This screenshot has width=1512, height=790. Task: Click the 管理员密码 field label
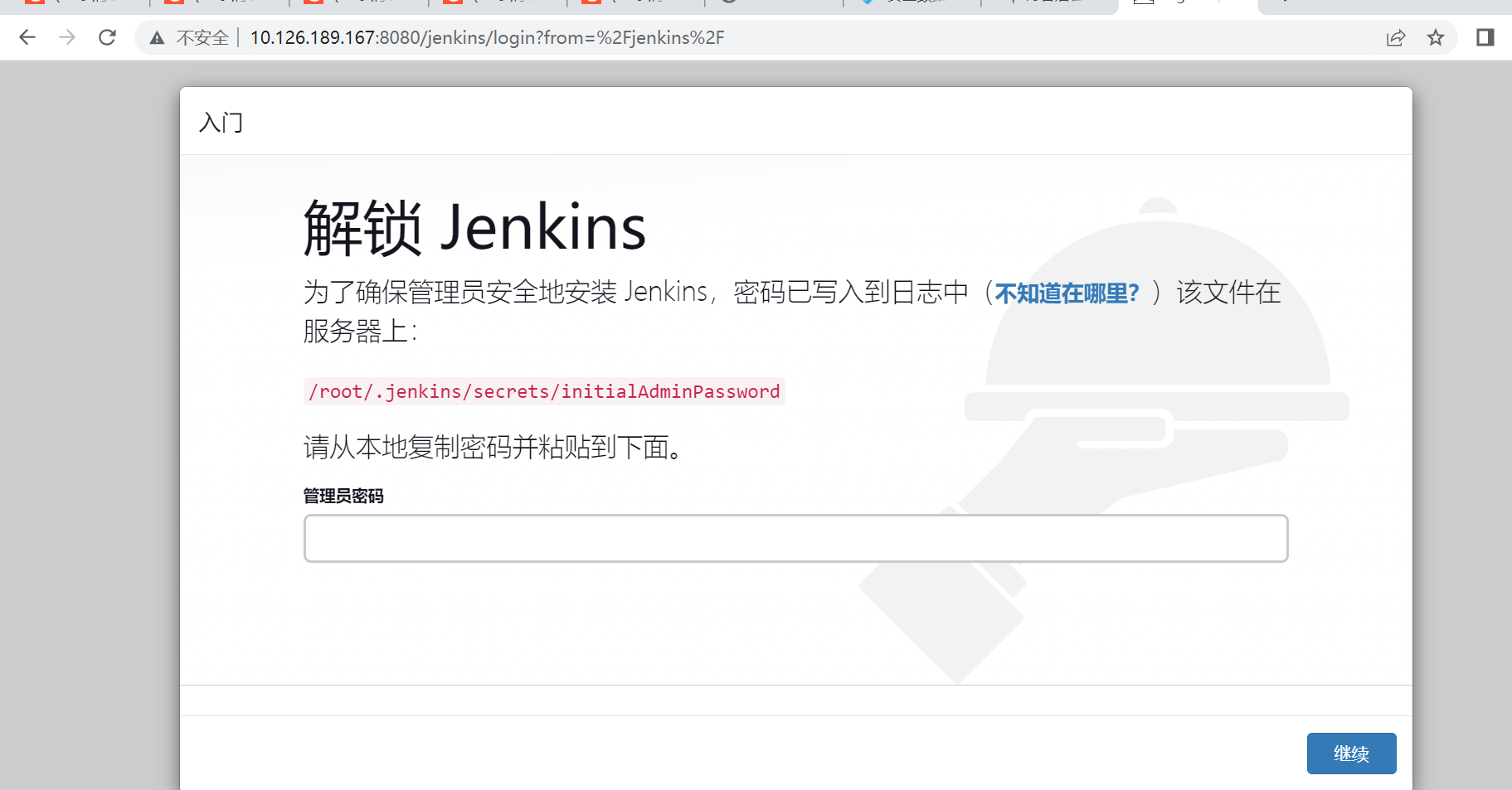[x=343, y=496]
